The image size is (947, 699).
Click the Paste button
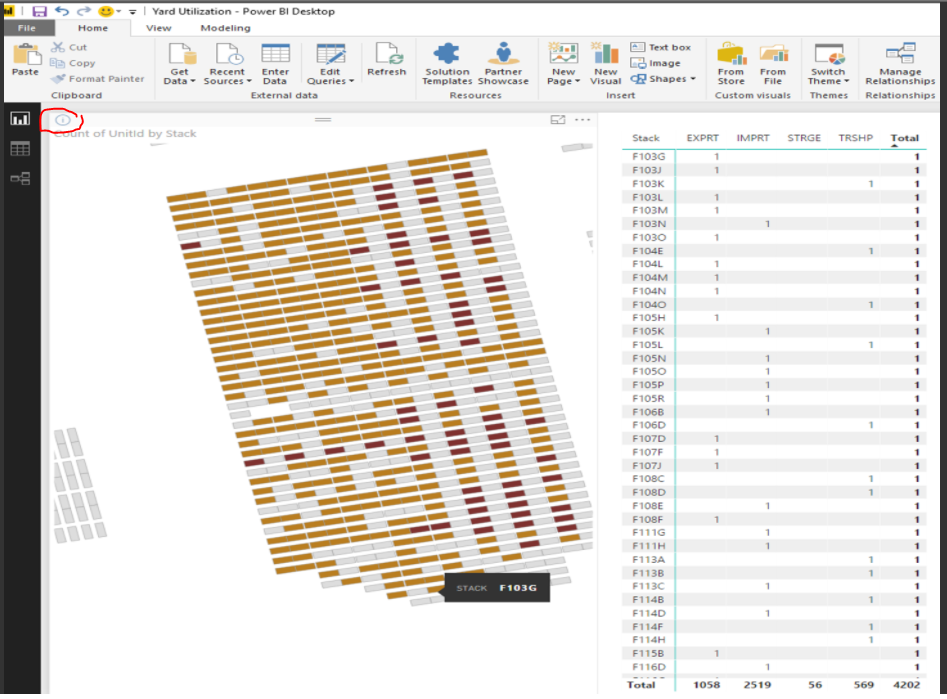coord(25,59)
